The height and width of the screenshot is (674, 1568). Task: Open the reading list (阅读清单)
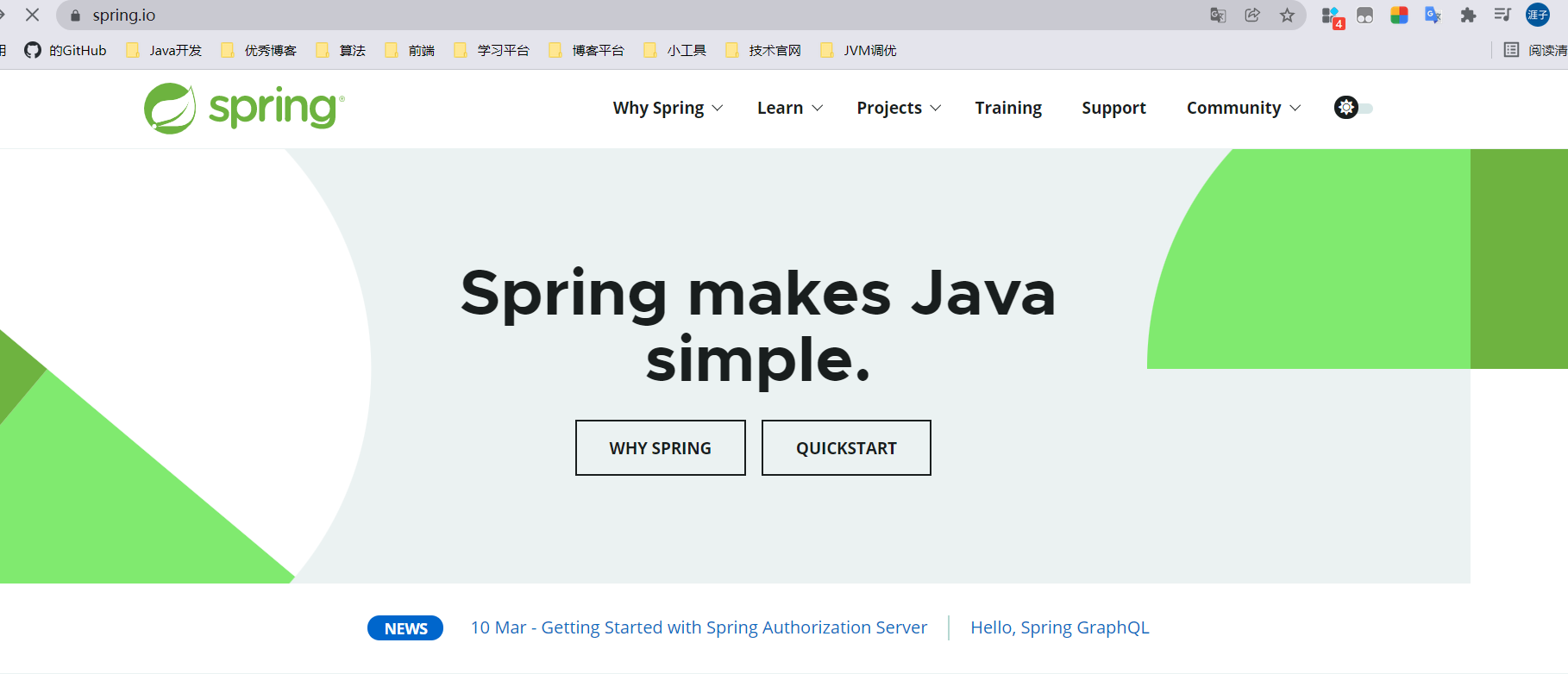[x=1535, y=50]
